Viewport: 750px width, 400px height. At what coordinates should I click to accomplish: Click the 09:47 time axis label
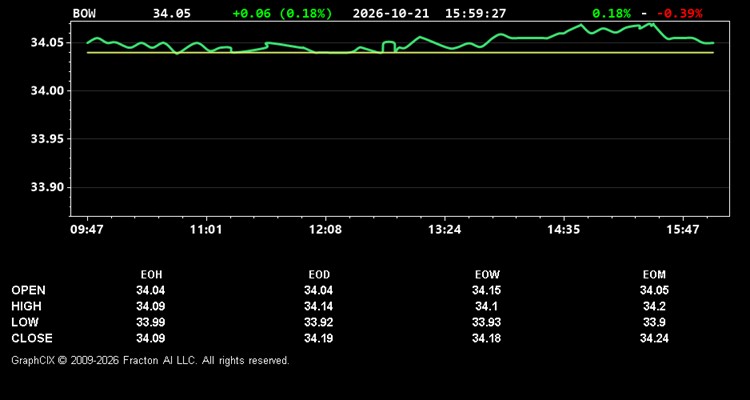[x=87, y=230]
